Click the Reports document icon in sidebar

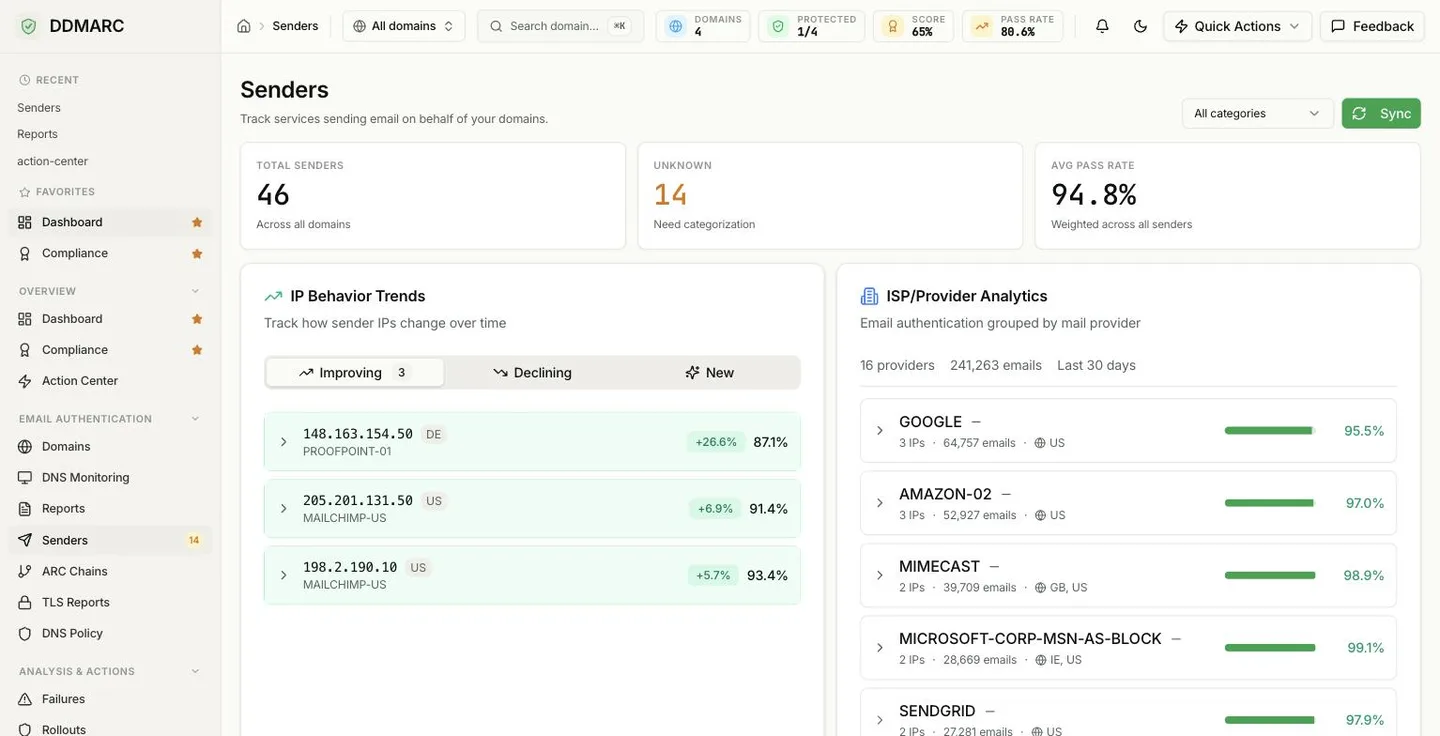[25, 509]
